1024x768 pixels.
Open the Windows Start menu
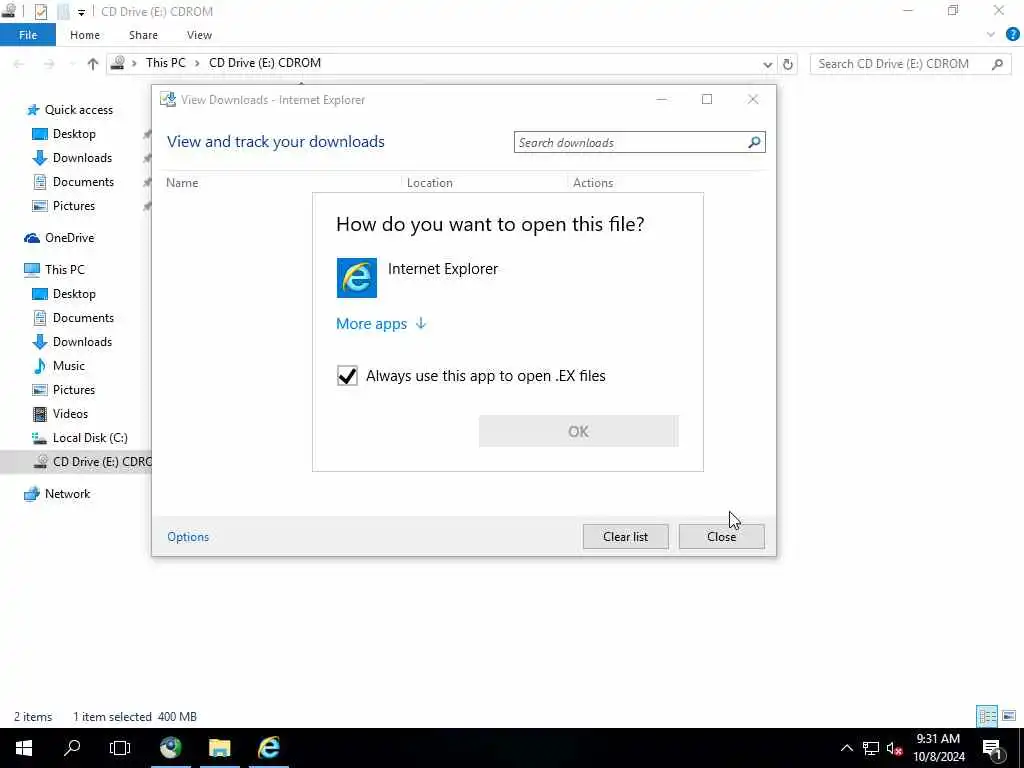(x=24, y=748)
